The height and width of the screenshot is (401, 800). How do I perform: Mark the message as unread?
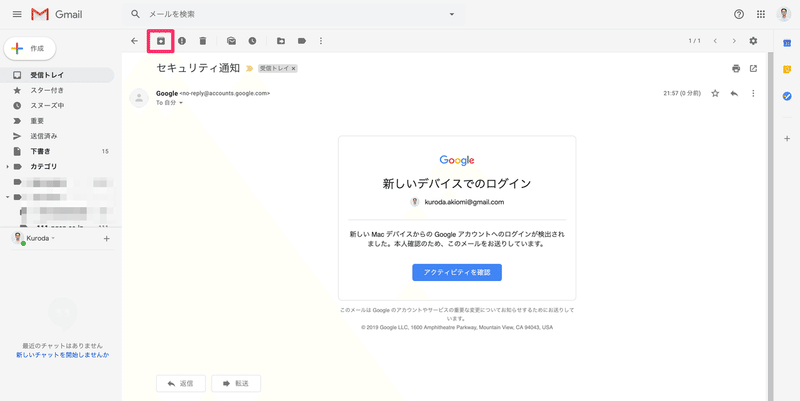(x=231, y=41)
